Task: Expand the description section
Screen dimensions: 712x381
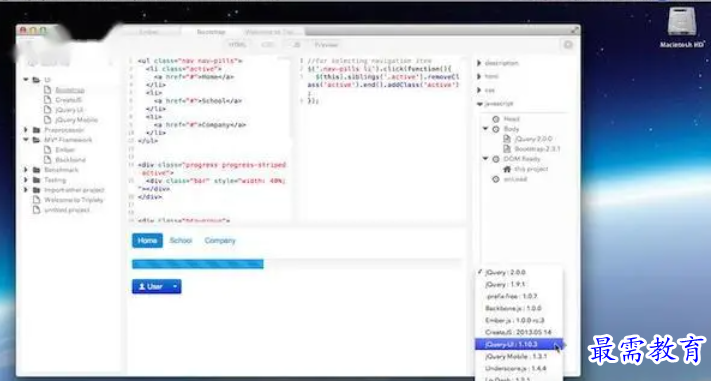Action: coord(479,63)
